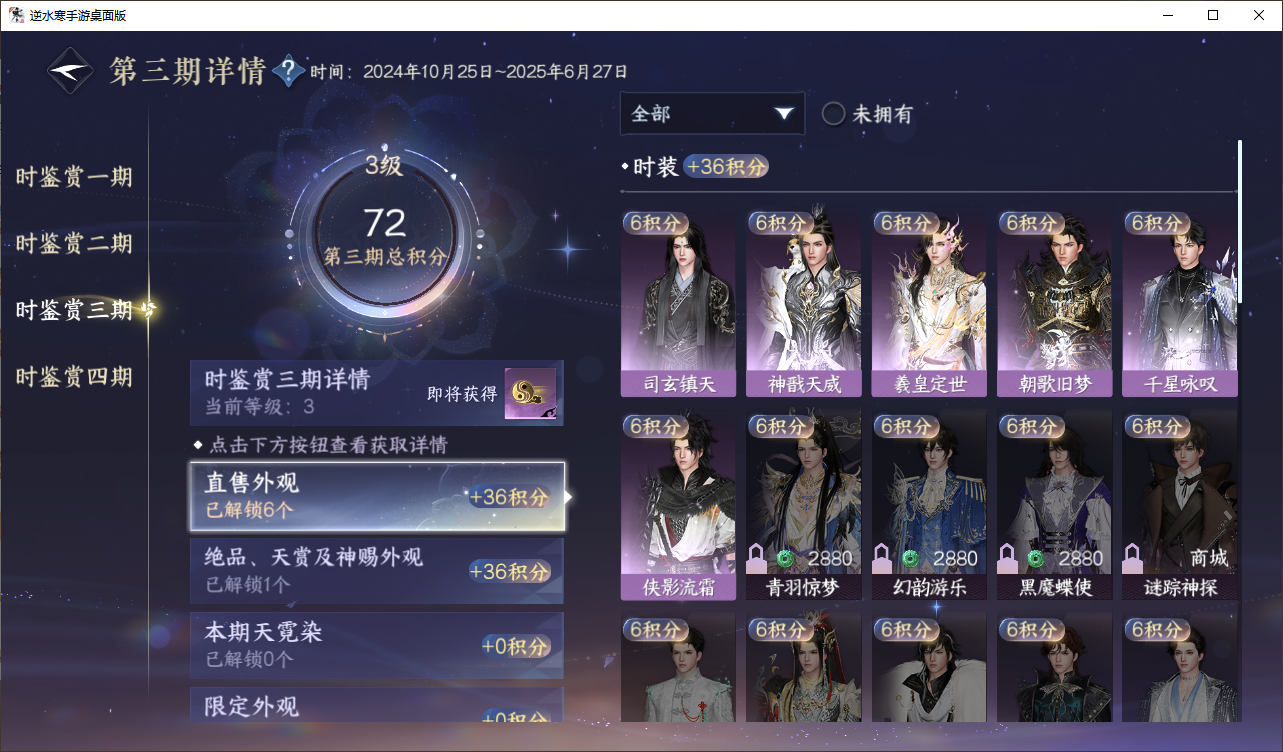Click jade currency icon on 幻韵游乐
This screenshot has height=752, width=1283.
tap(909, 558)
